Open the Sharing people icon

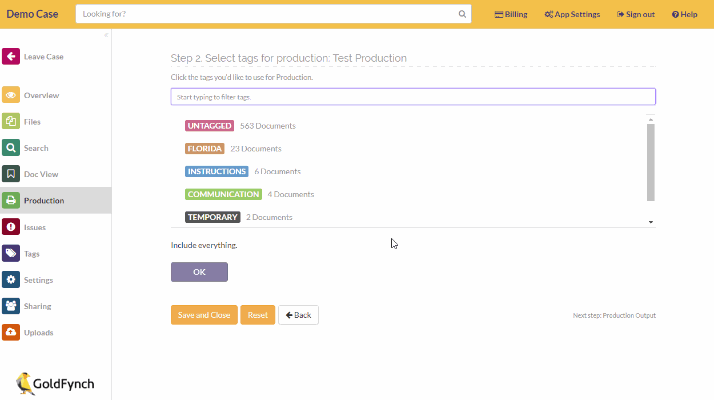point(11,306)
